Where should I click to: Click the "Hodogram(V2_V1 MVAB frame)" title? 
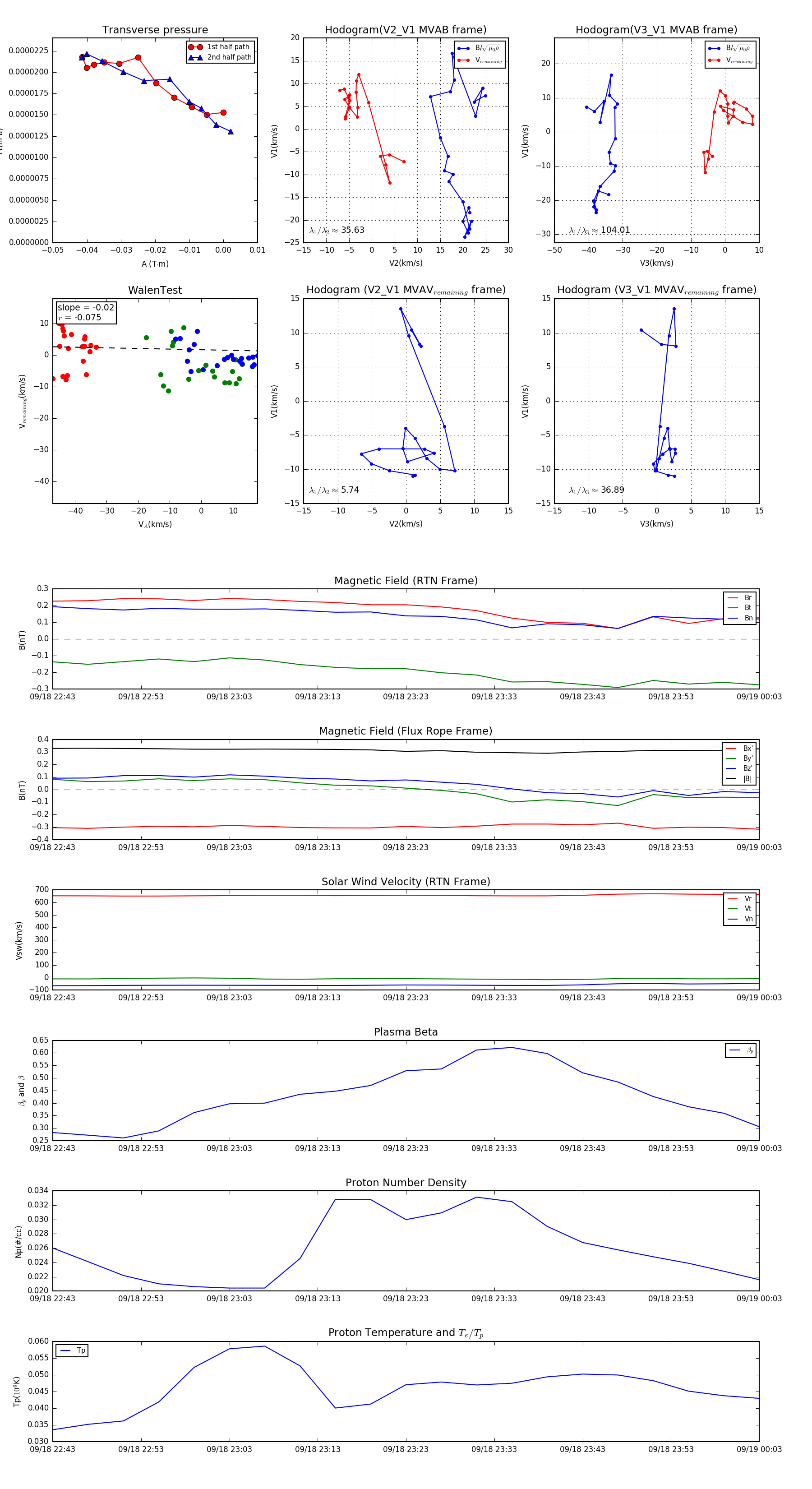[x=406, y=30]
